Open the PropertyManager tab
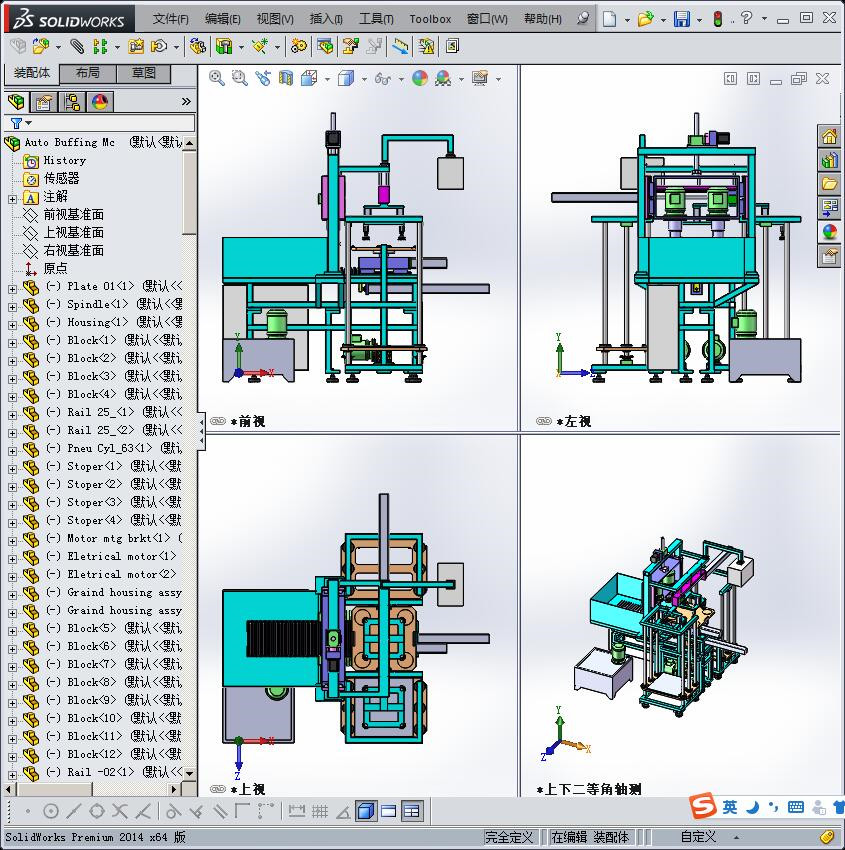 pos(43,101)
